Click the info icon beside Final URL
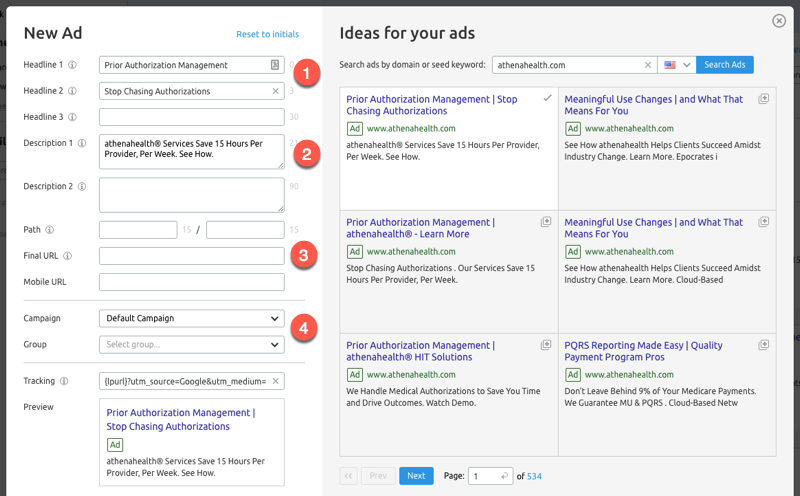 [65, 256]
